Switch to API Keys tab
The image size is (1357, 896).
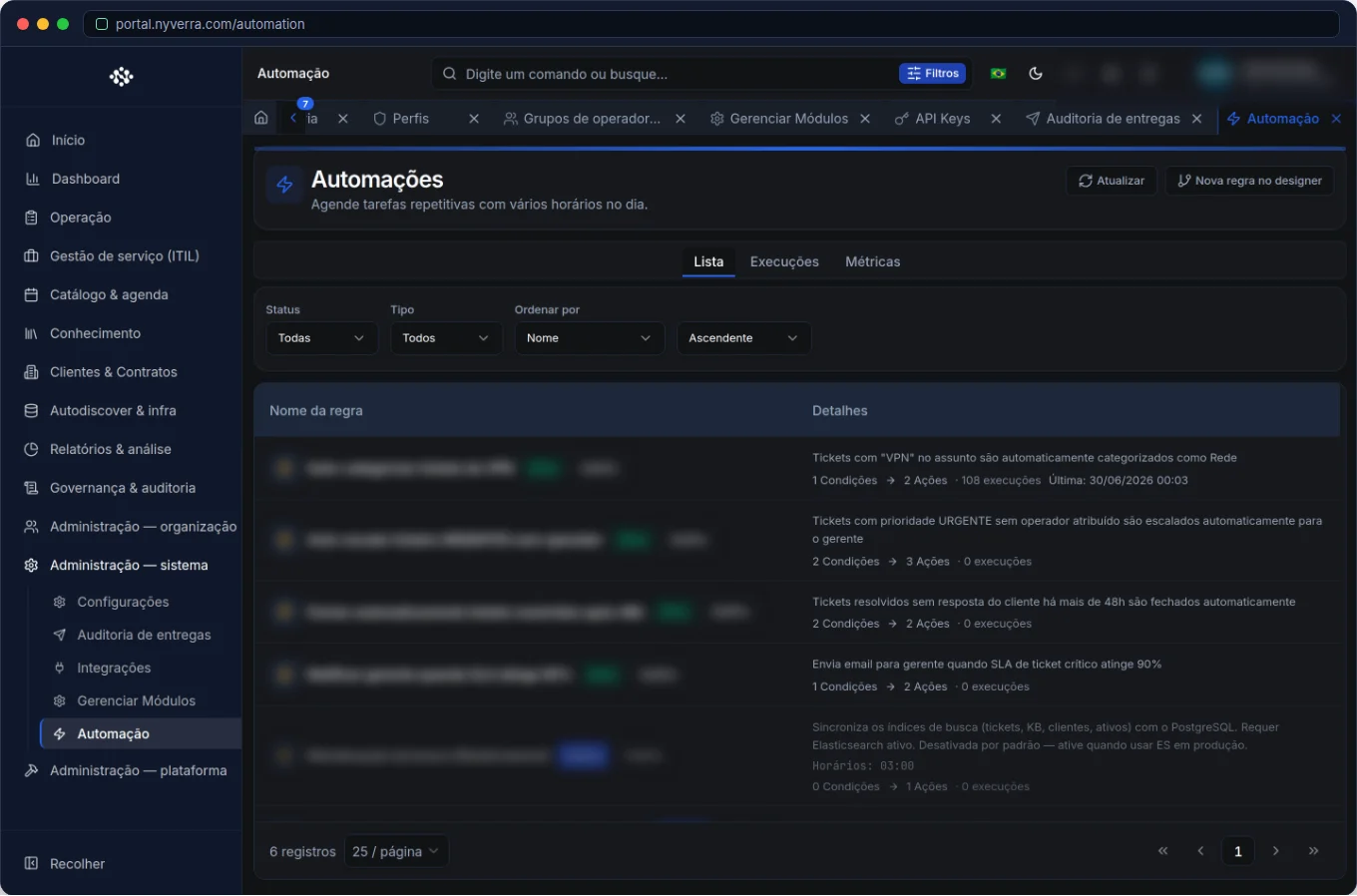coord(942,119)
